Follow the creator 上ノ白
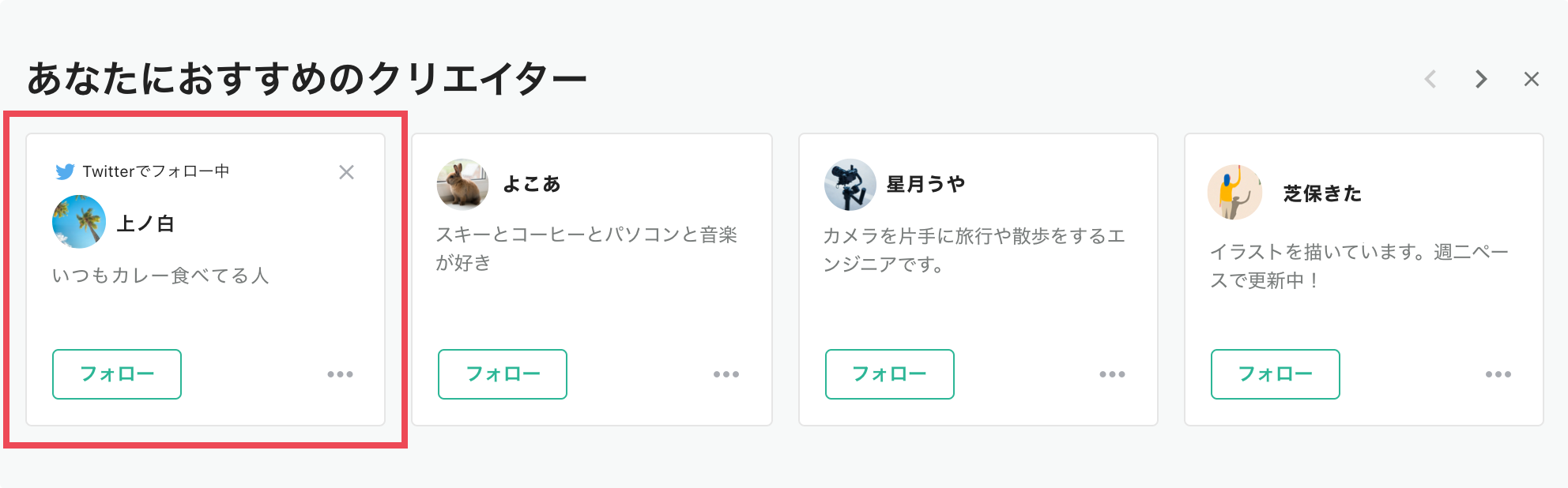This screenshot has width=1568, height=488. point(117,374)
